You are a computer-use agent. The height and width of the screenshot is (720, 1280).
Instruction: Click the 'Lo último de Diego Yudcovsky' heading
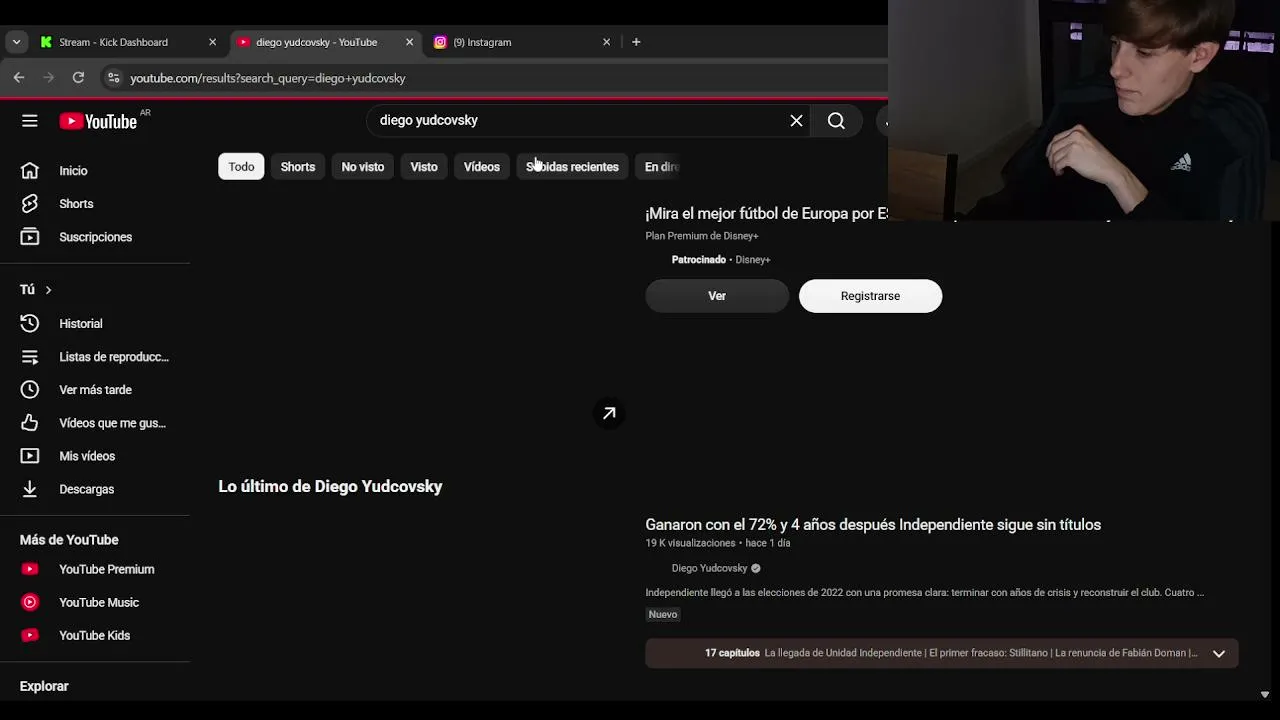330,487
